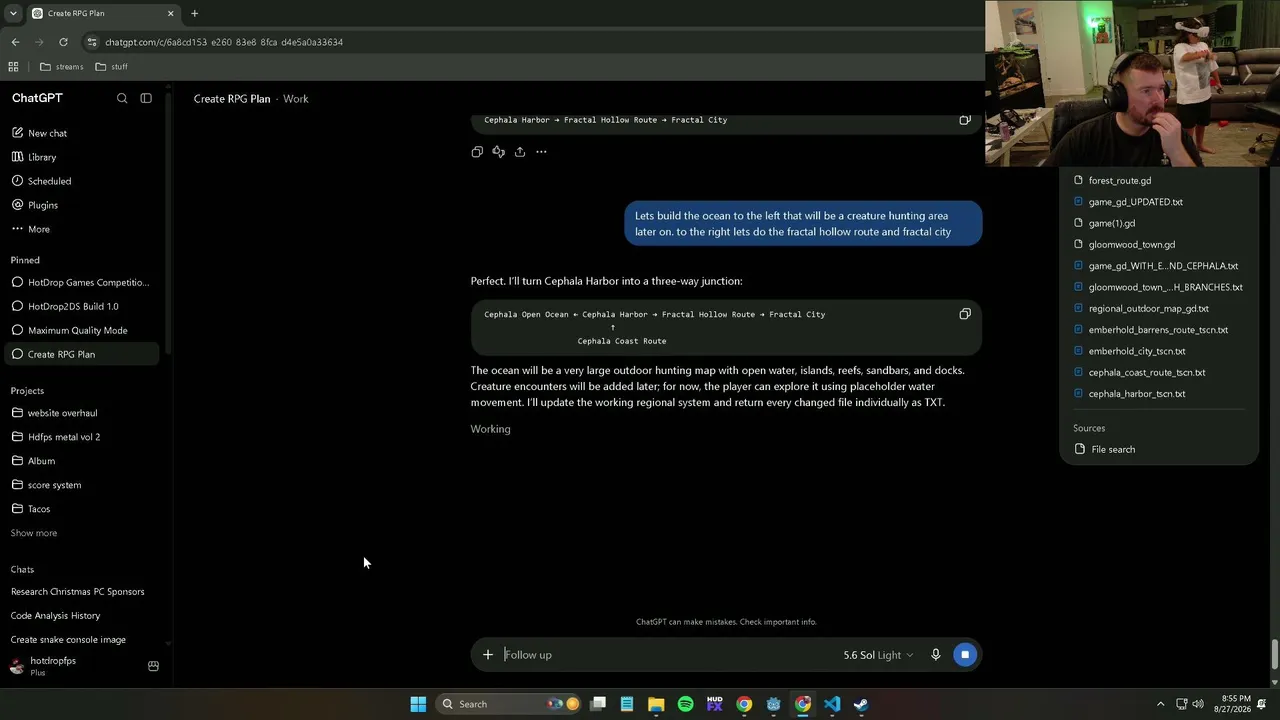Open pinned chat Maximum Quality Mode
1280x720 pixels.
pos(82,330)
